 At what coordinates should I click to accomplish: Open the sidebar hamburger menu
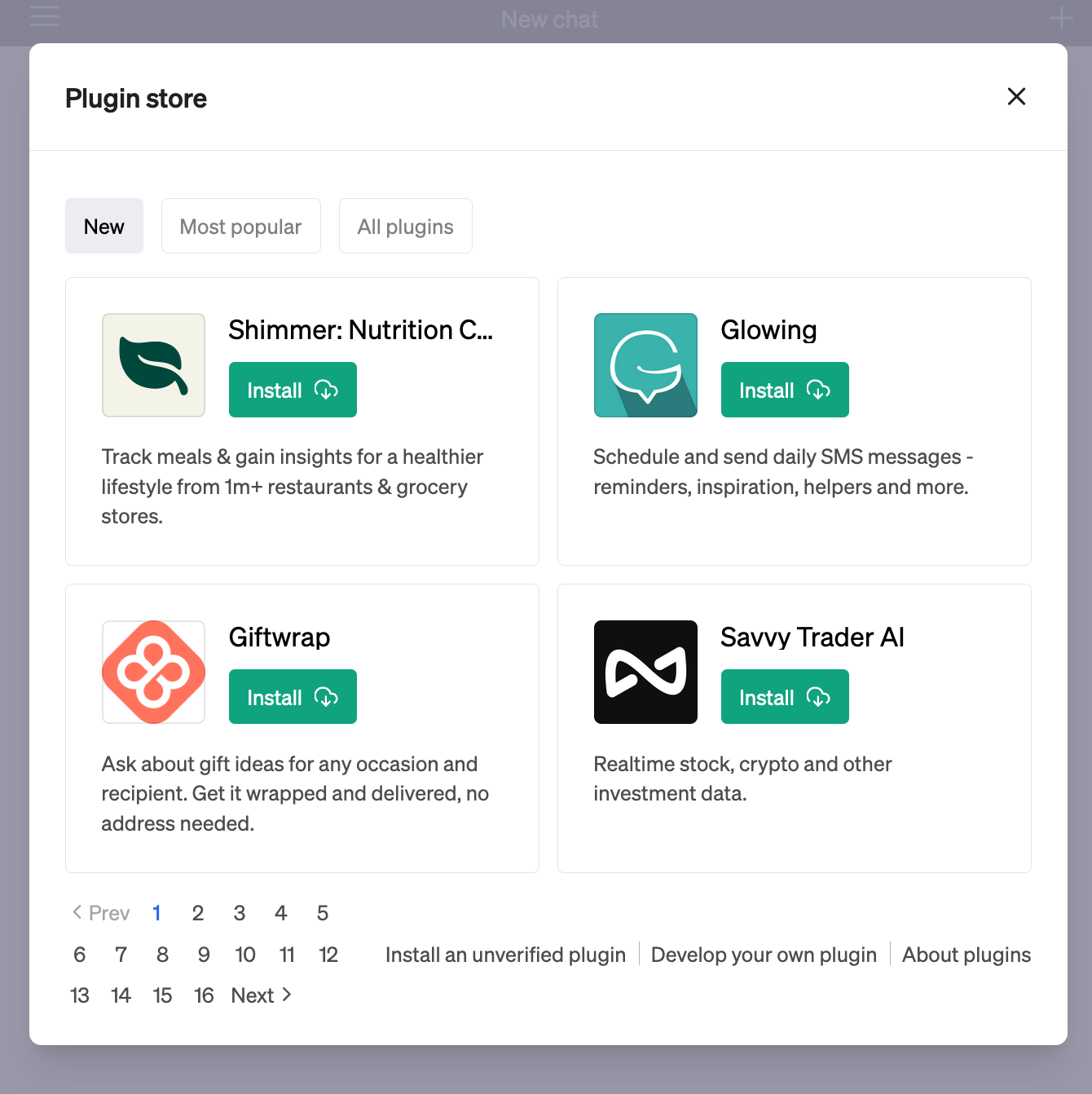(44, 19)
